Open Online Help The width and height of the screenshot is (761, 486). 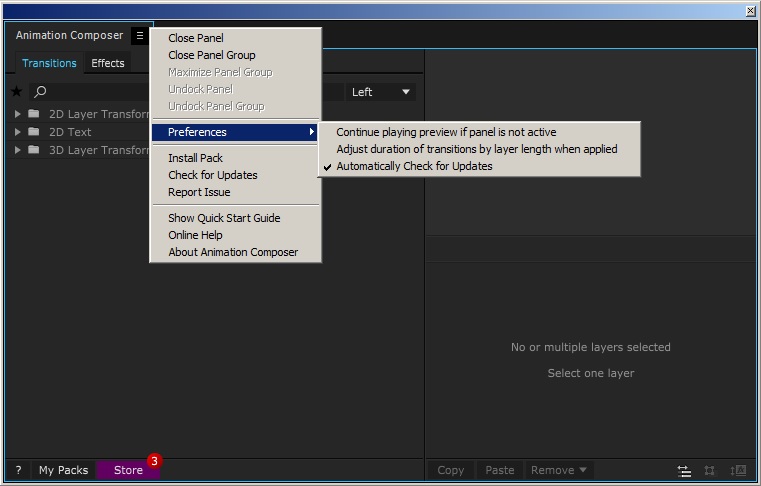[x=235, y=235]
